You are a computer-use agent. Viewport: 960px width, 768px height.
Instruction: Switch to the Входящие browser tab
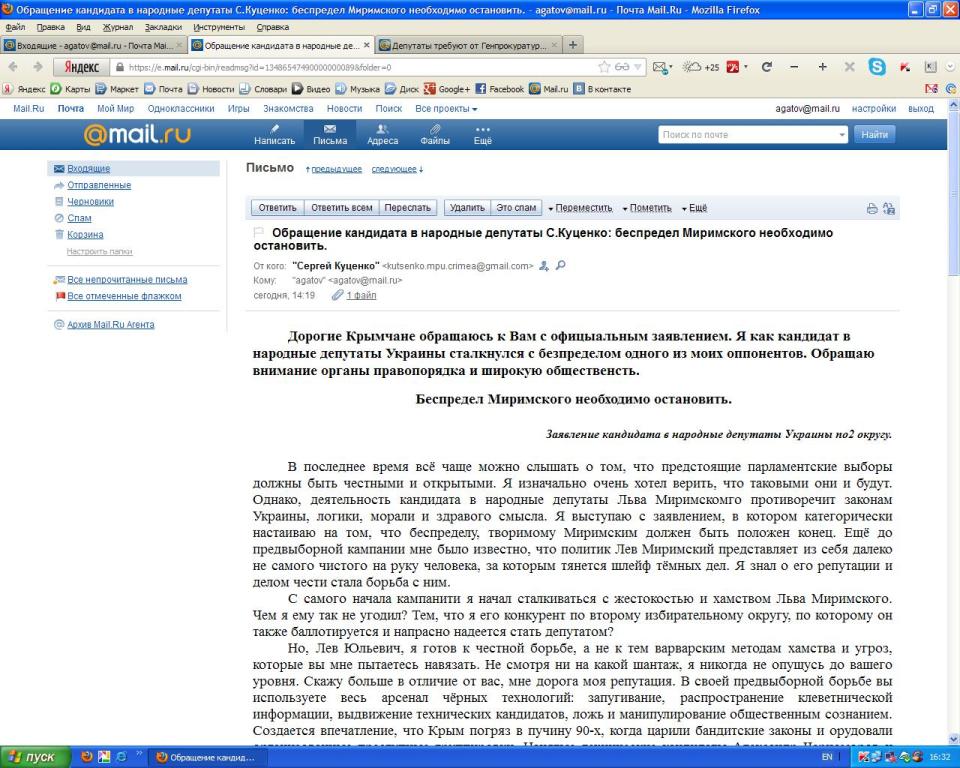(90, 46)
